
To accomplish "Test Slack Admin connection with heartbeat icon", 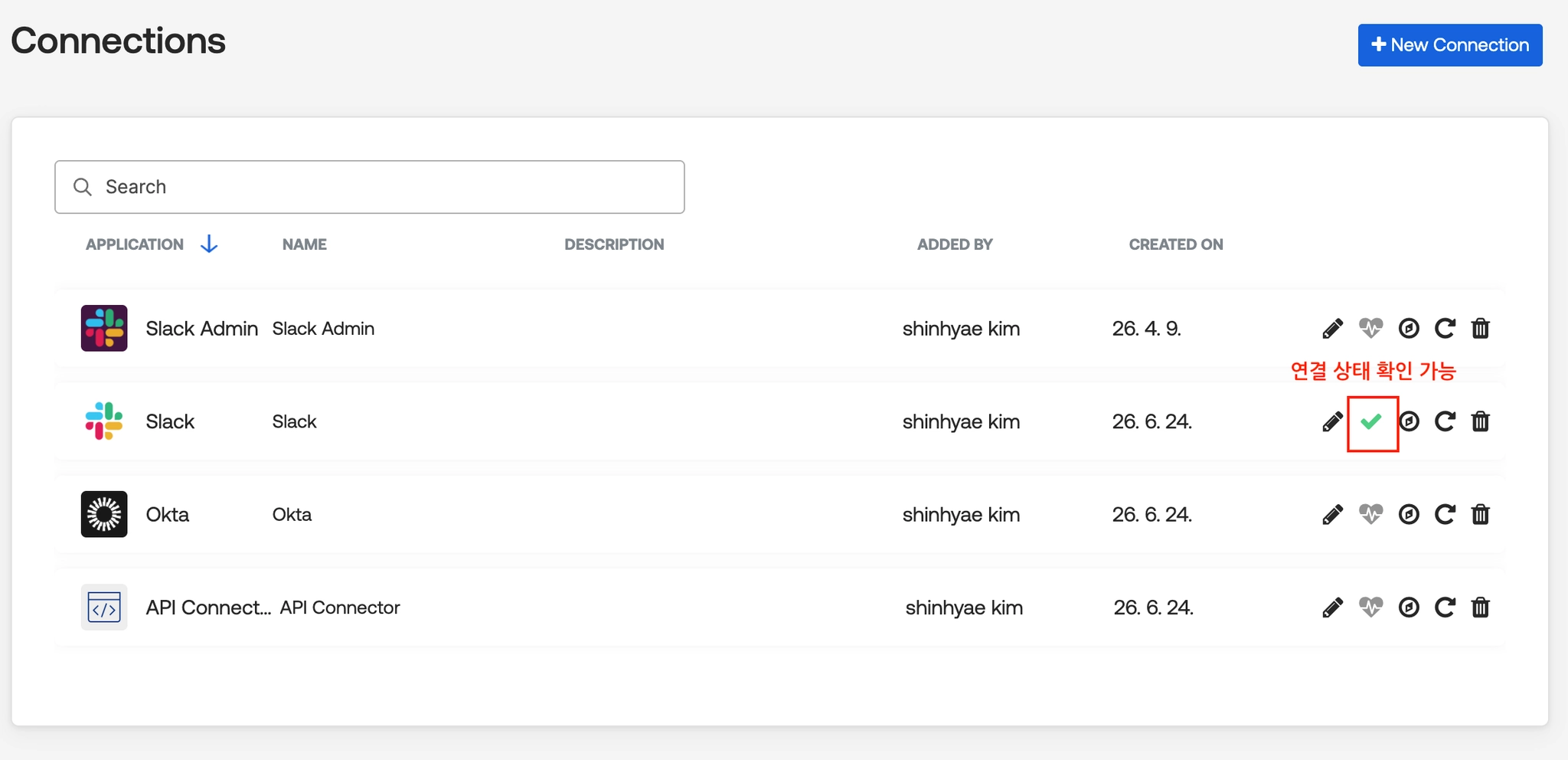I will [x=1370, y=329].
